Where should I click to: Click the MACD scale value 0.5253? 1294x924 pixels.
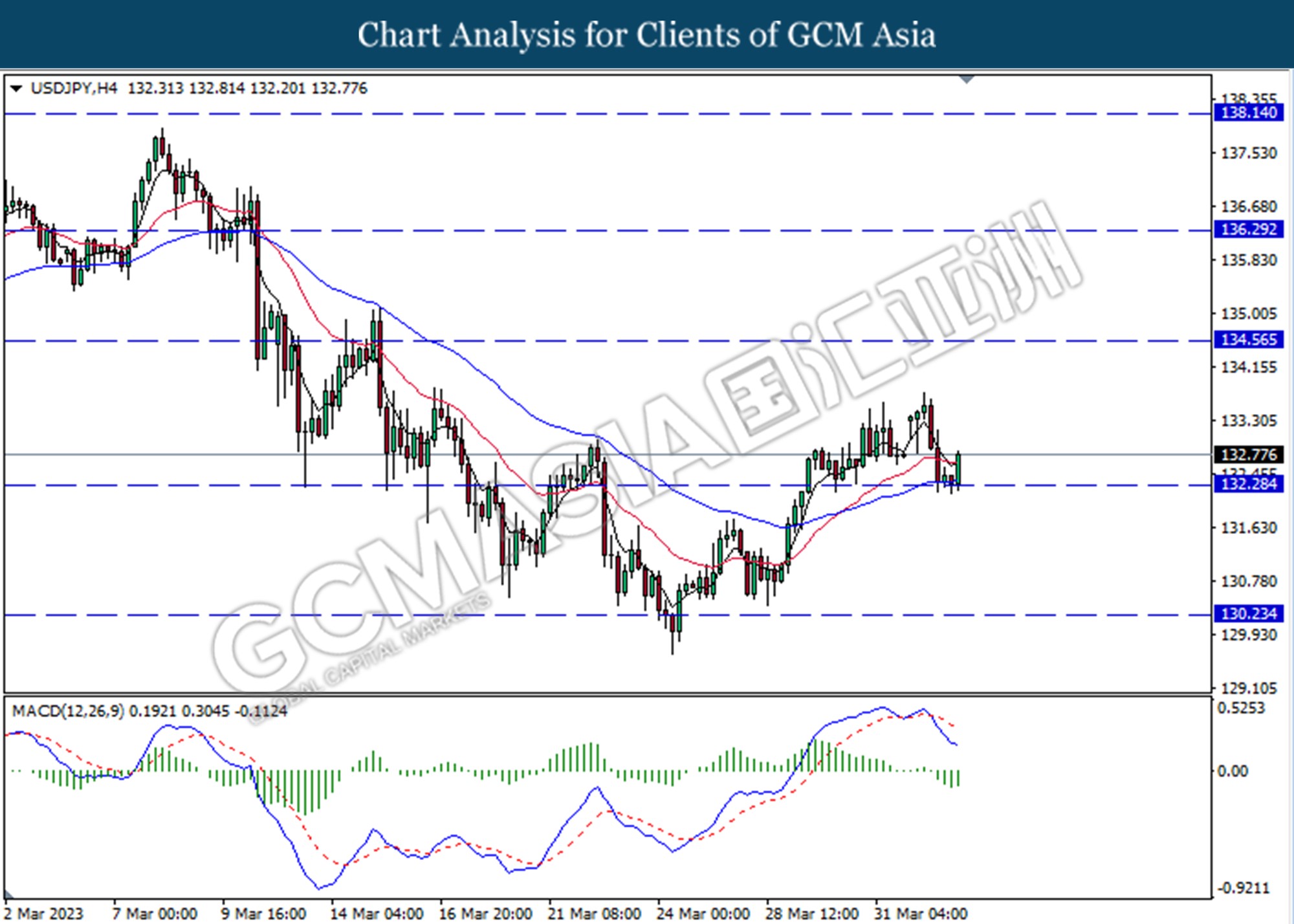(1241, 708)
